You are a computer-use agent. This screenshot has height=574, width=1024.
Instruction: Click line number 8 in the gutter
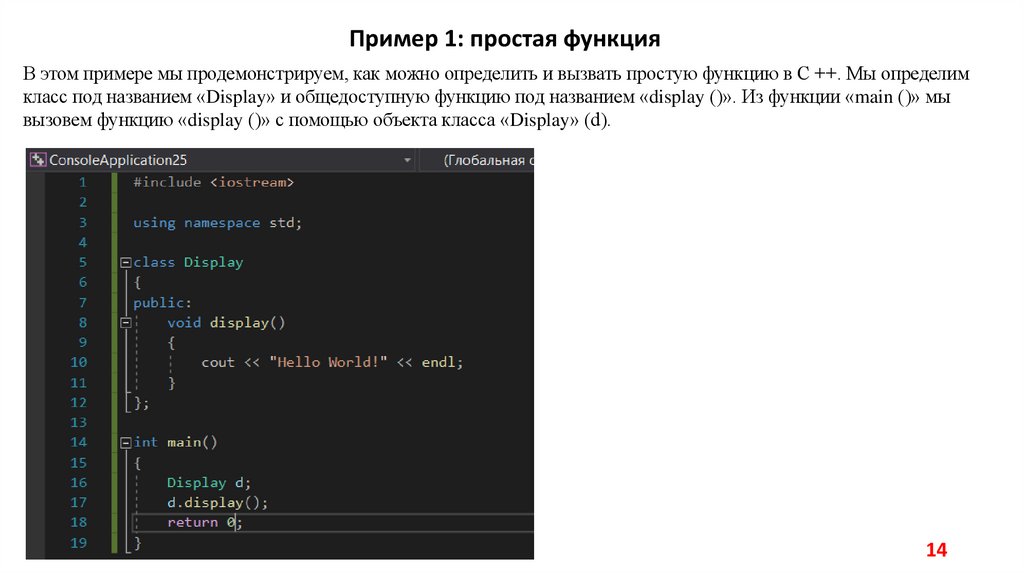(83, 323)
